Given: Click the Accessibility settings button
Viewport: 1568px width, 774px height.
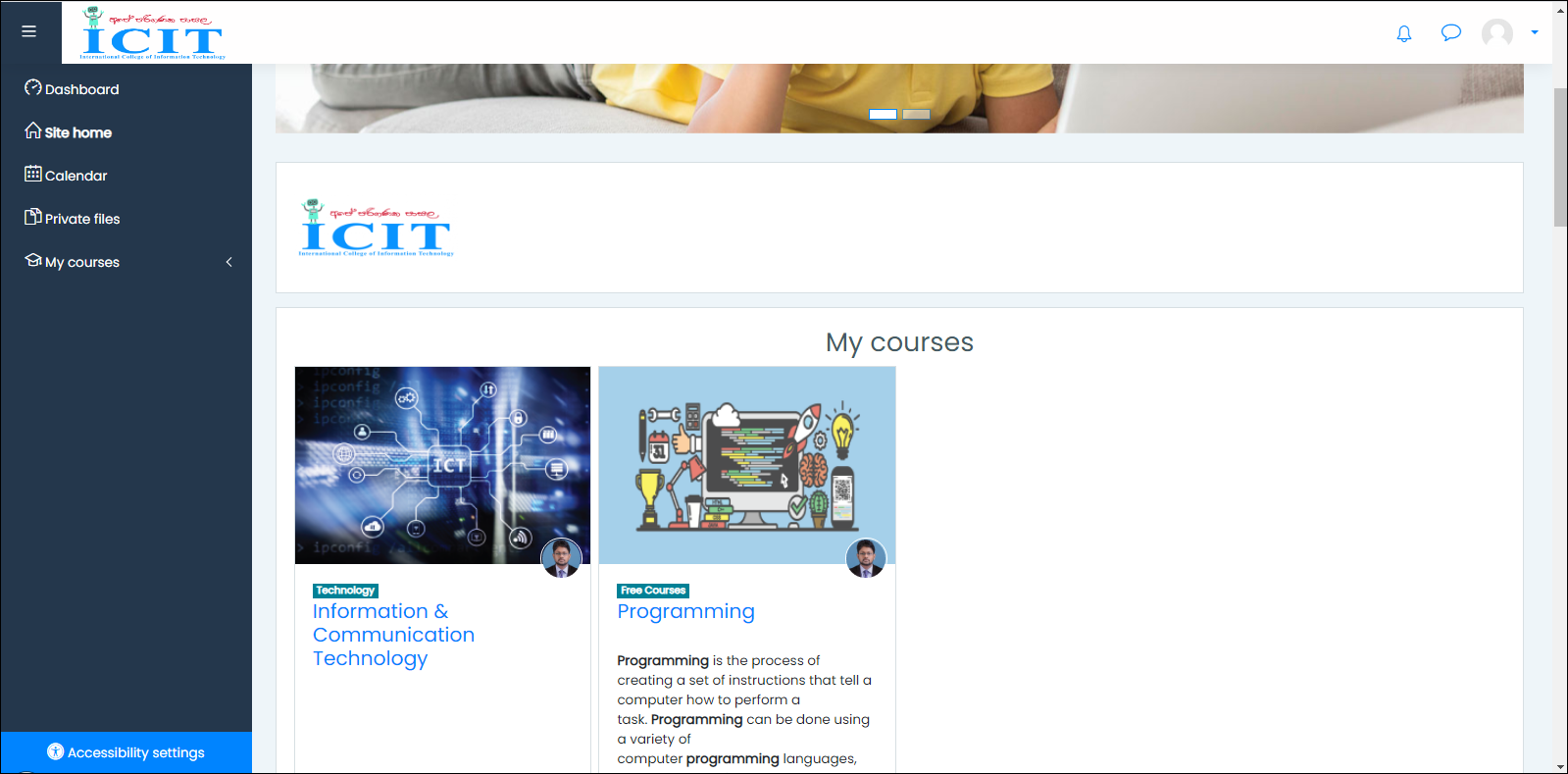Looking at the screenshot, I should [126, 752].
